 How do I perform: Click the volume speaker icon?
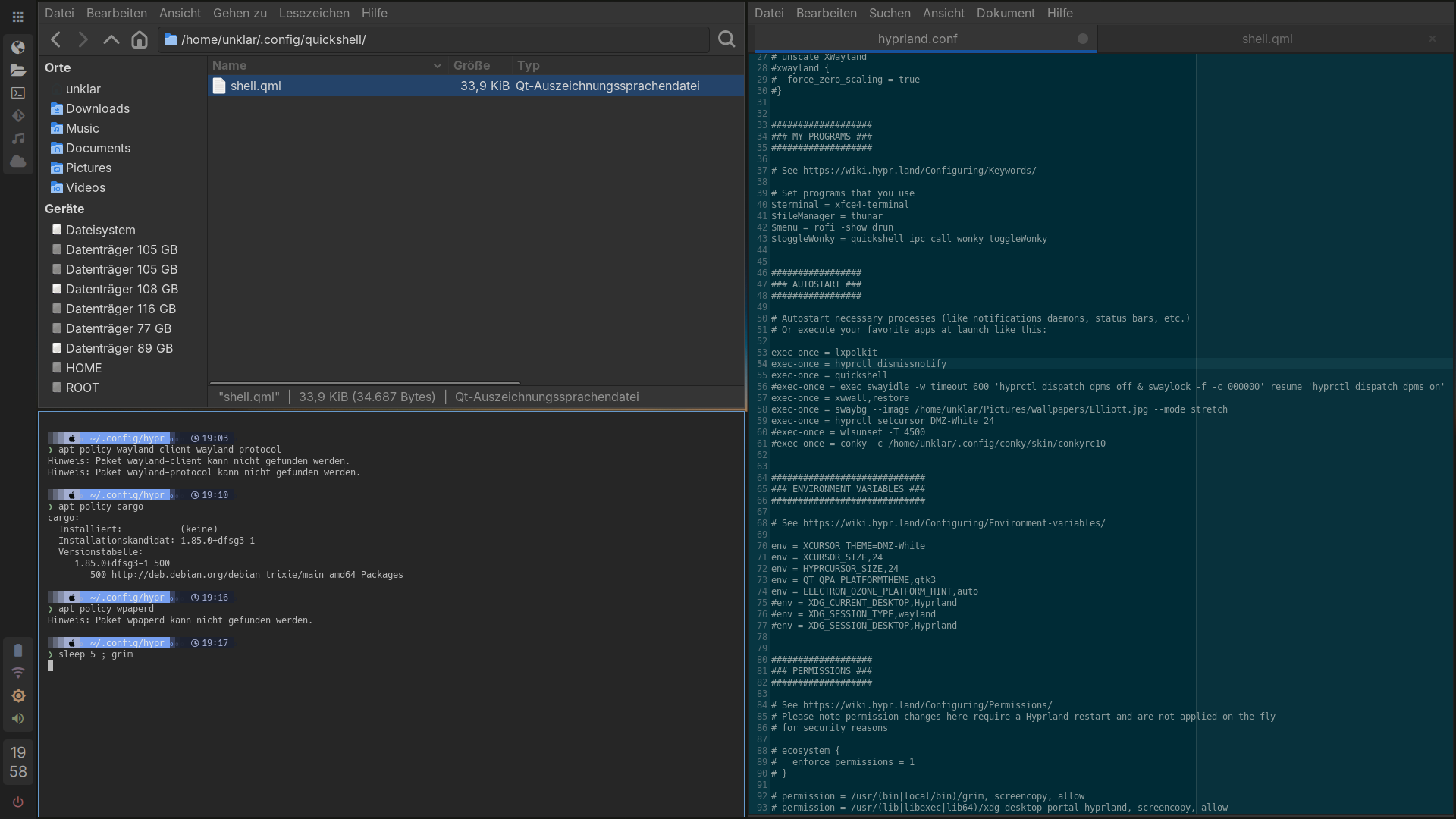point(18,719)
